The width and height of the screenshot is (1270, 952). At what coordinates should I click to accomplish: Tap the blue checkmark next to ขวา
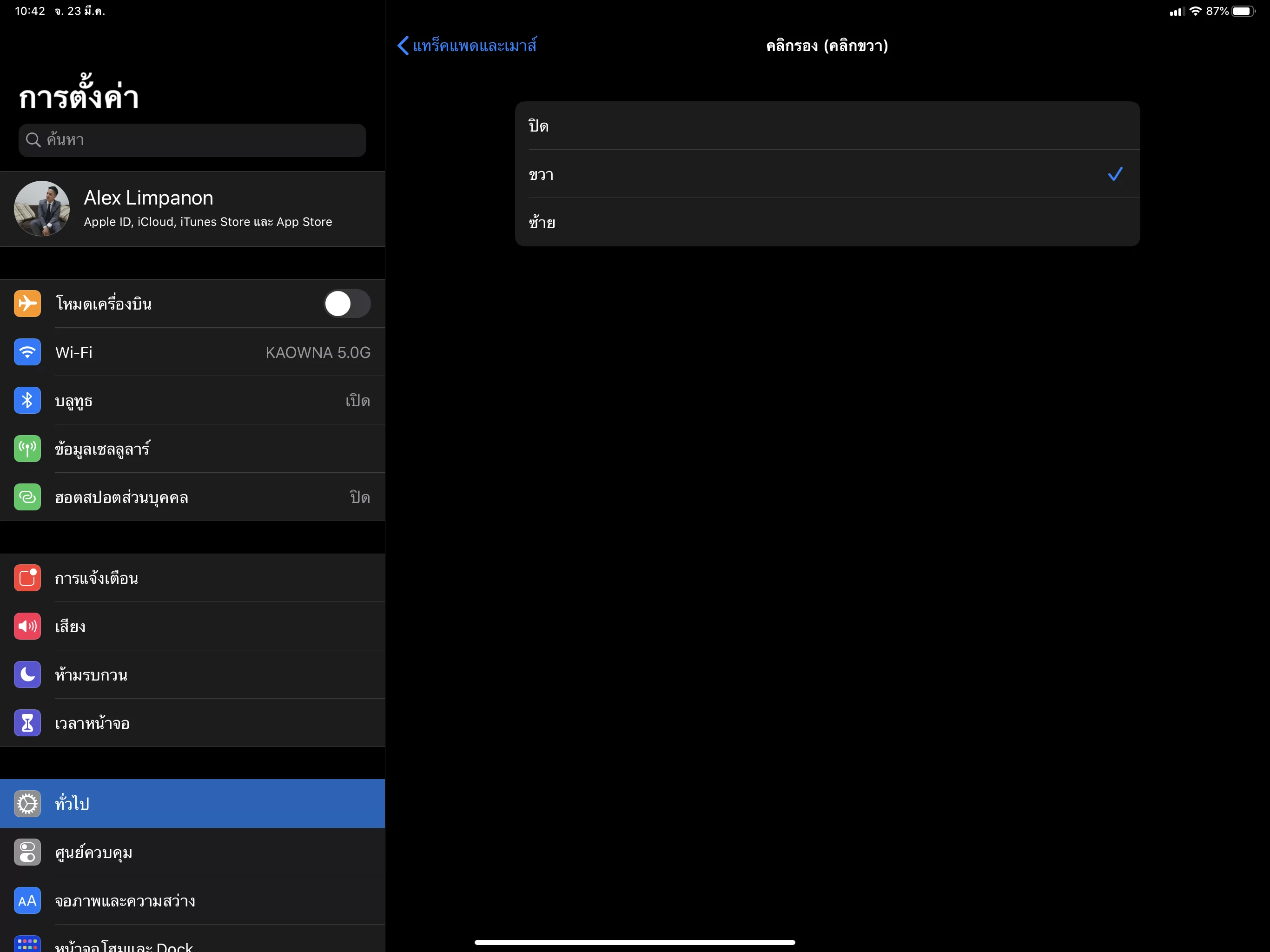point(1115,173)
